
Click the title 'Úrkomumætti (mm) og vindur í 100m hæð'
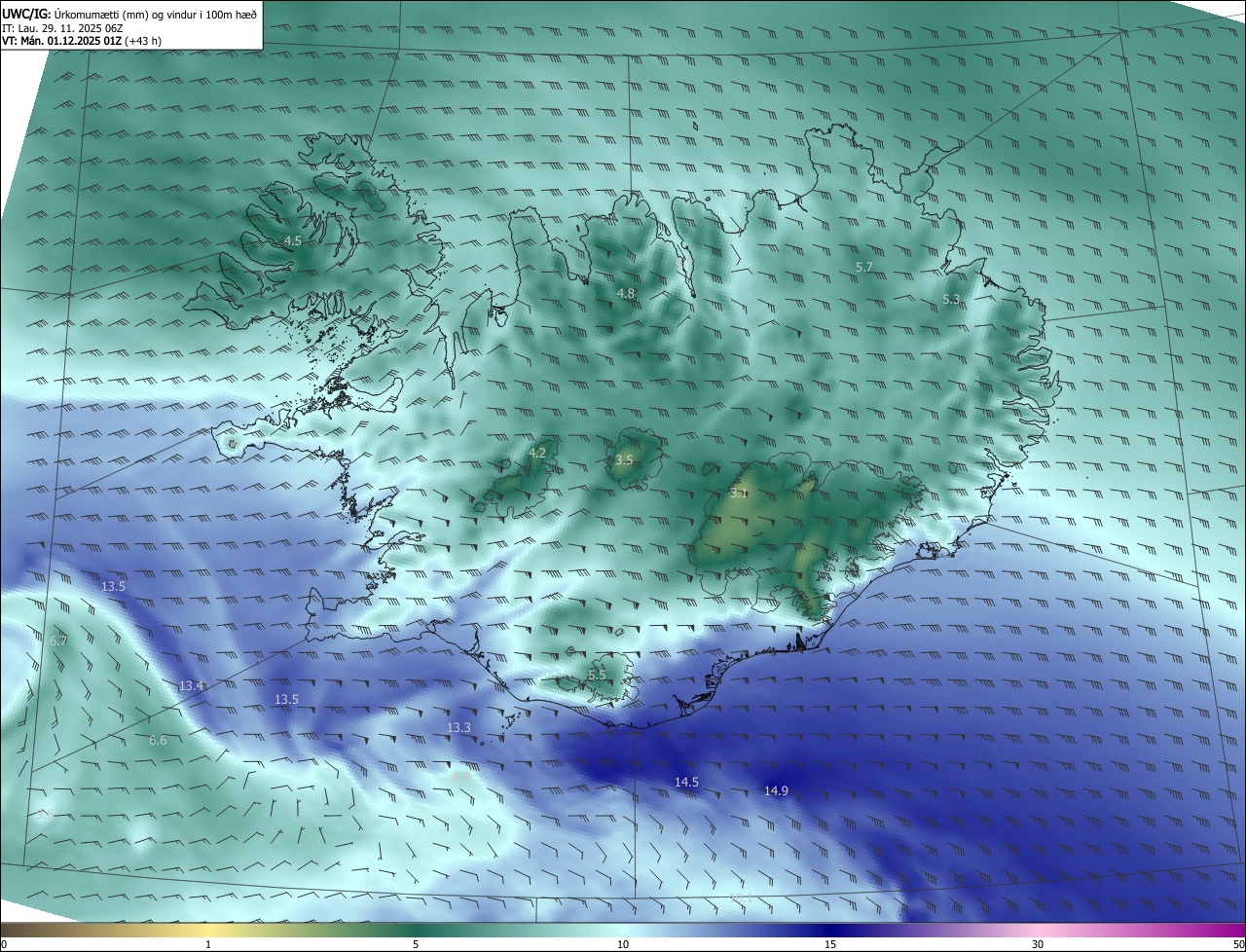pyautogui.click(x=154, y=14)
